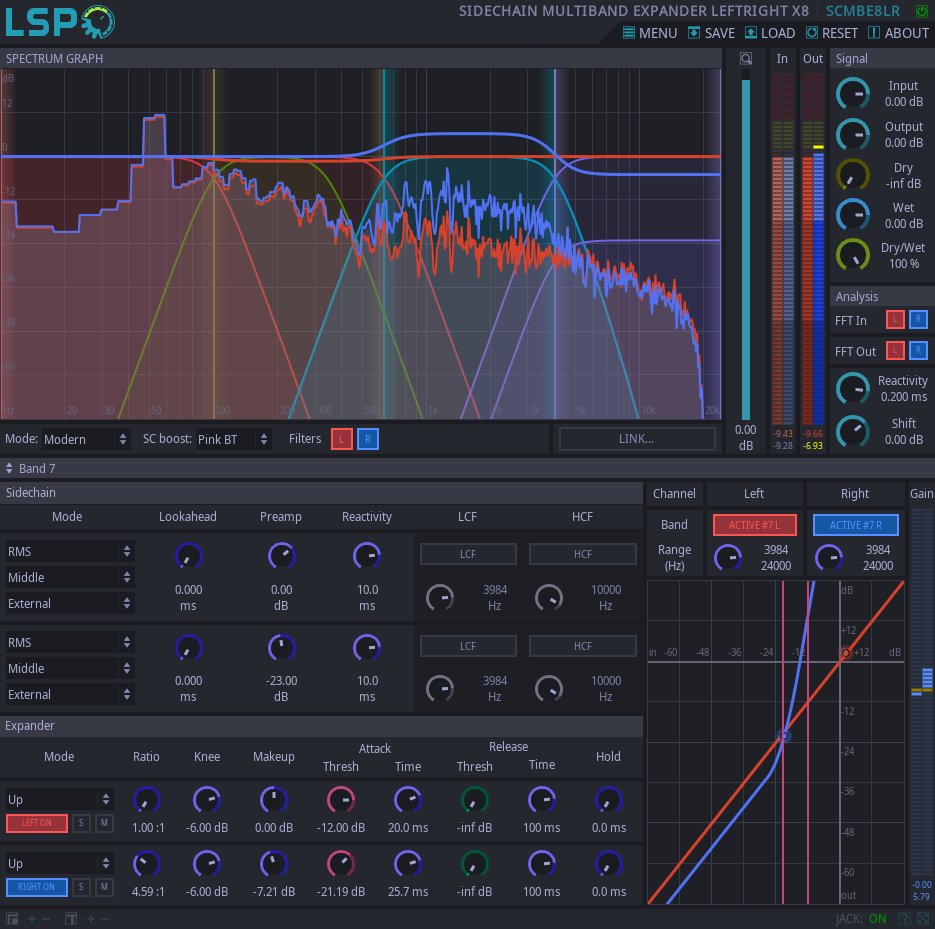Click the Shift knob
This screenshot has height=929, width=935.
pos(853,431)
